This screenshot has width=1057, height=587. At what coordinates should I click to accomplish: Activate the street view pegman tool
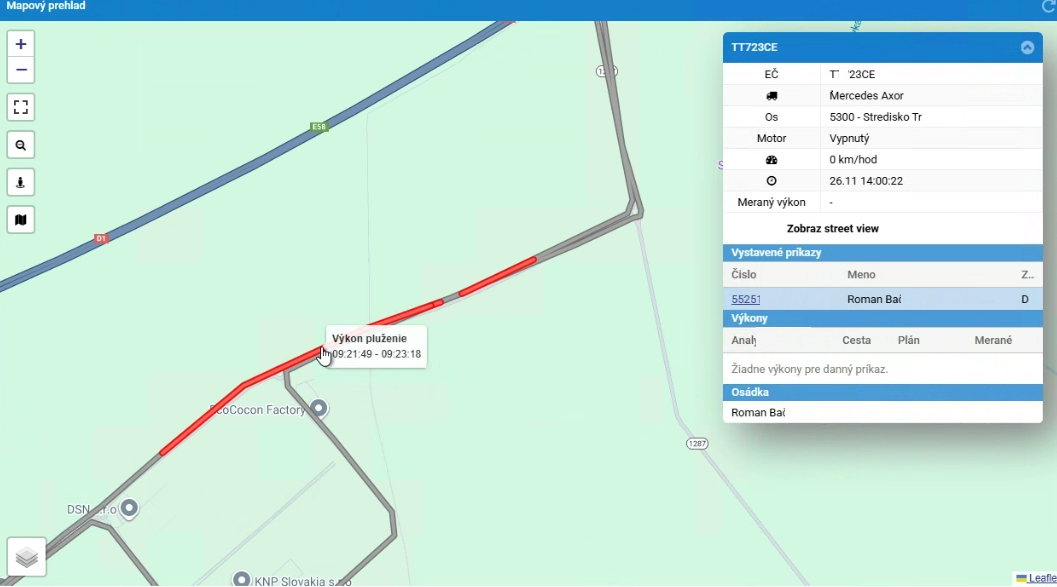pos(21,183)
